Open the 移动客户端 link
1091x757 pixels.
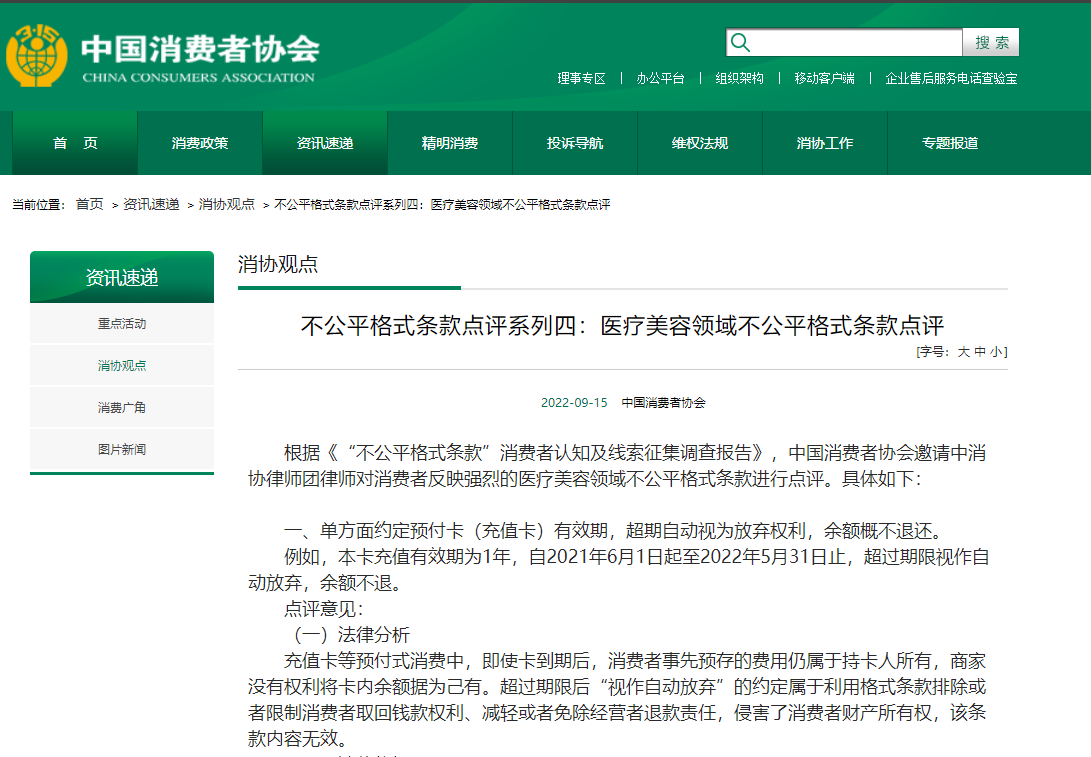(825, 79)
